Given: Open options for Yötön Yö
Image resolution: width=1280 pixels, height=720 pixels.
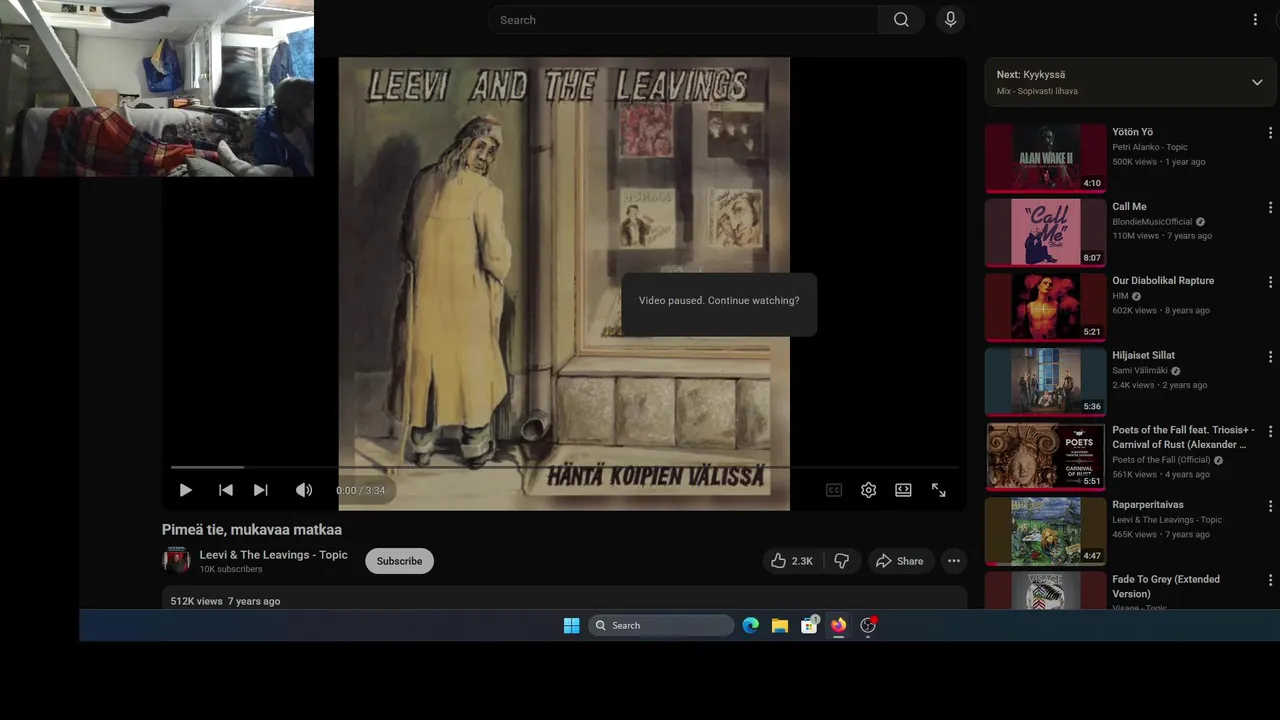Looking at the screenshot, I should pyautogui.click(x=1270, y=133).
